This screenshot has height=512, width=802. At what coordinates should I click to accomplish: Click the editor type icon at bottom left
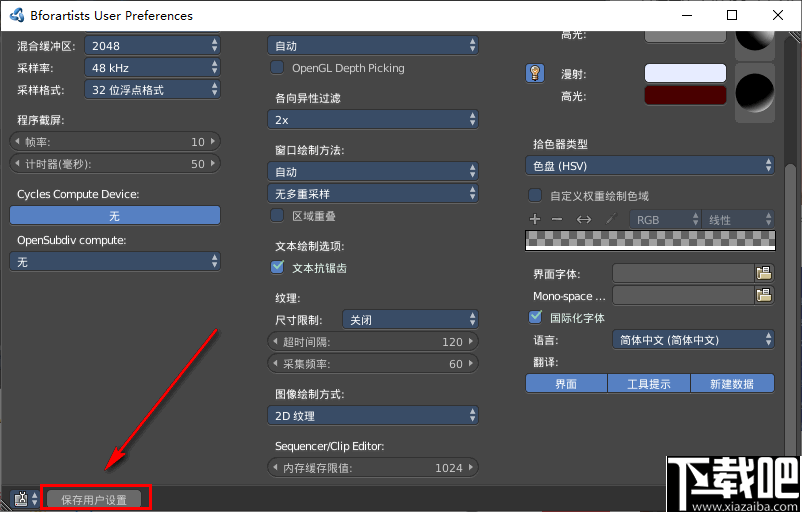(21, 499)
